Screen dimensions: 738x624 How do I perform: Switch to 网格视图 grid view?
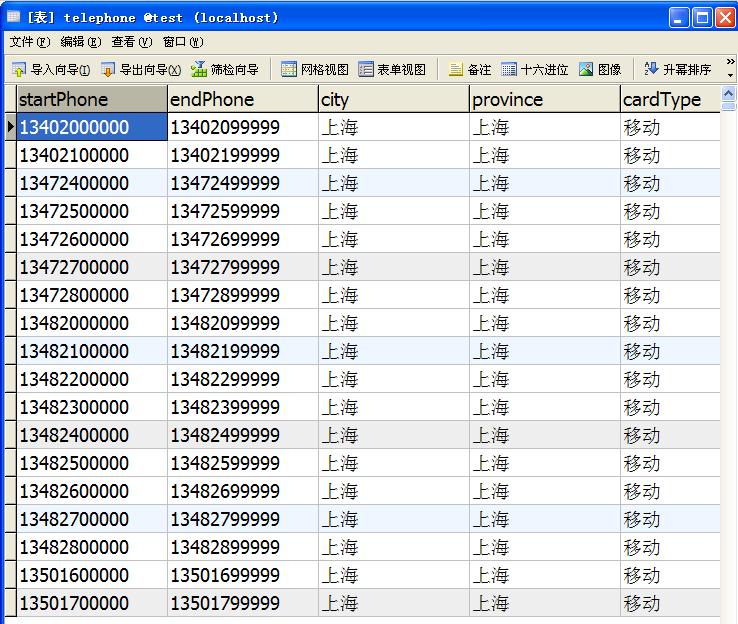point(315,70)
